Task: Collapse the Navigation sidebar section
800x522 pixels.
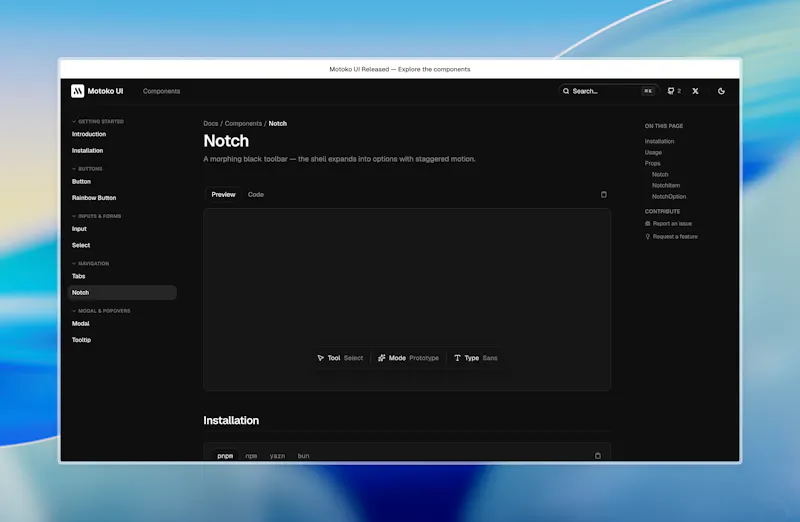Action: (90, 264)
